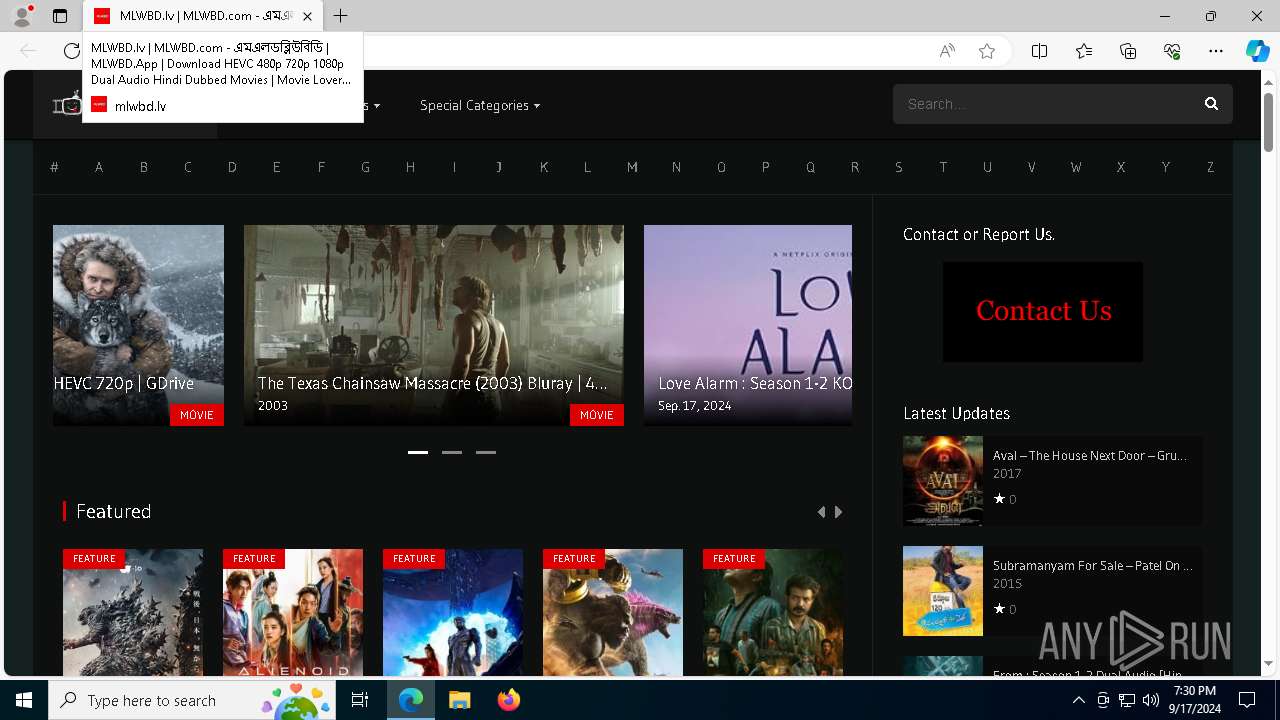Image resolution: width=1280 pixels, height=720 pixels.
Task: Open the Alienoid featured poster
Action: pyautogui.click(x=293, y=612)
